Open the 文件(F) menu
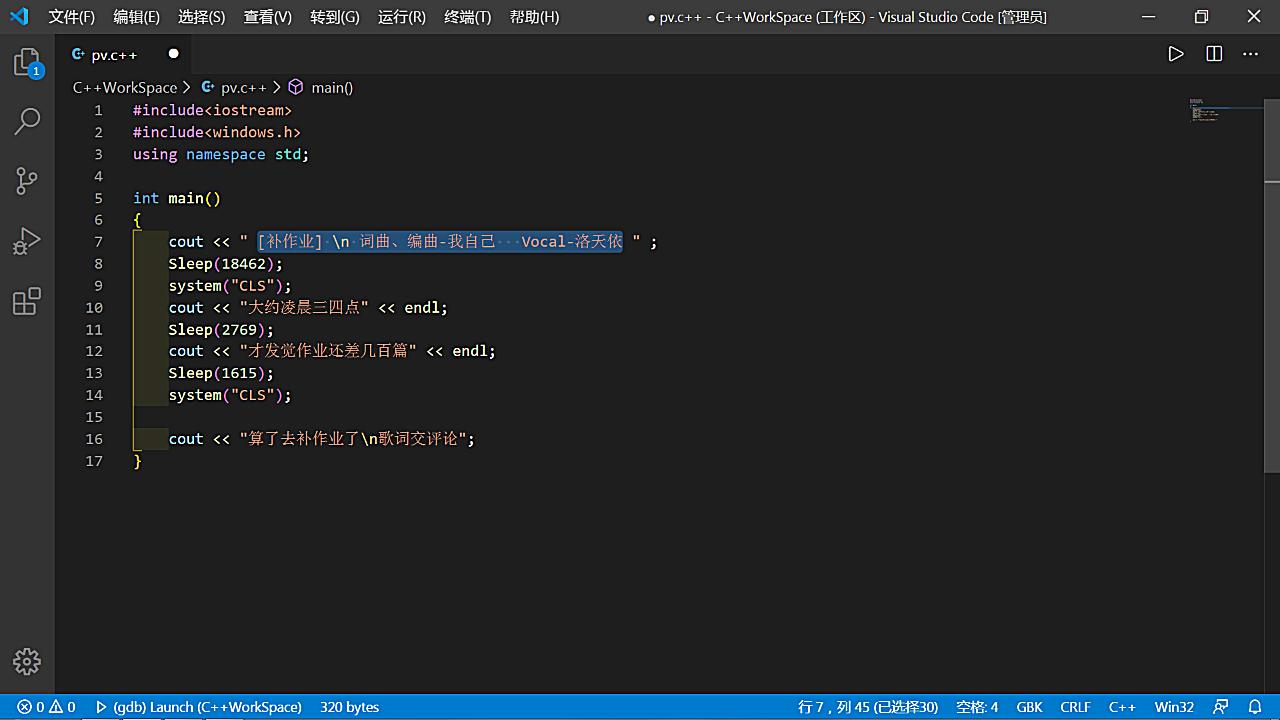Screen dimensions: 1280x720 (72, 17)
